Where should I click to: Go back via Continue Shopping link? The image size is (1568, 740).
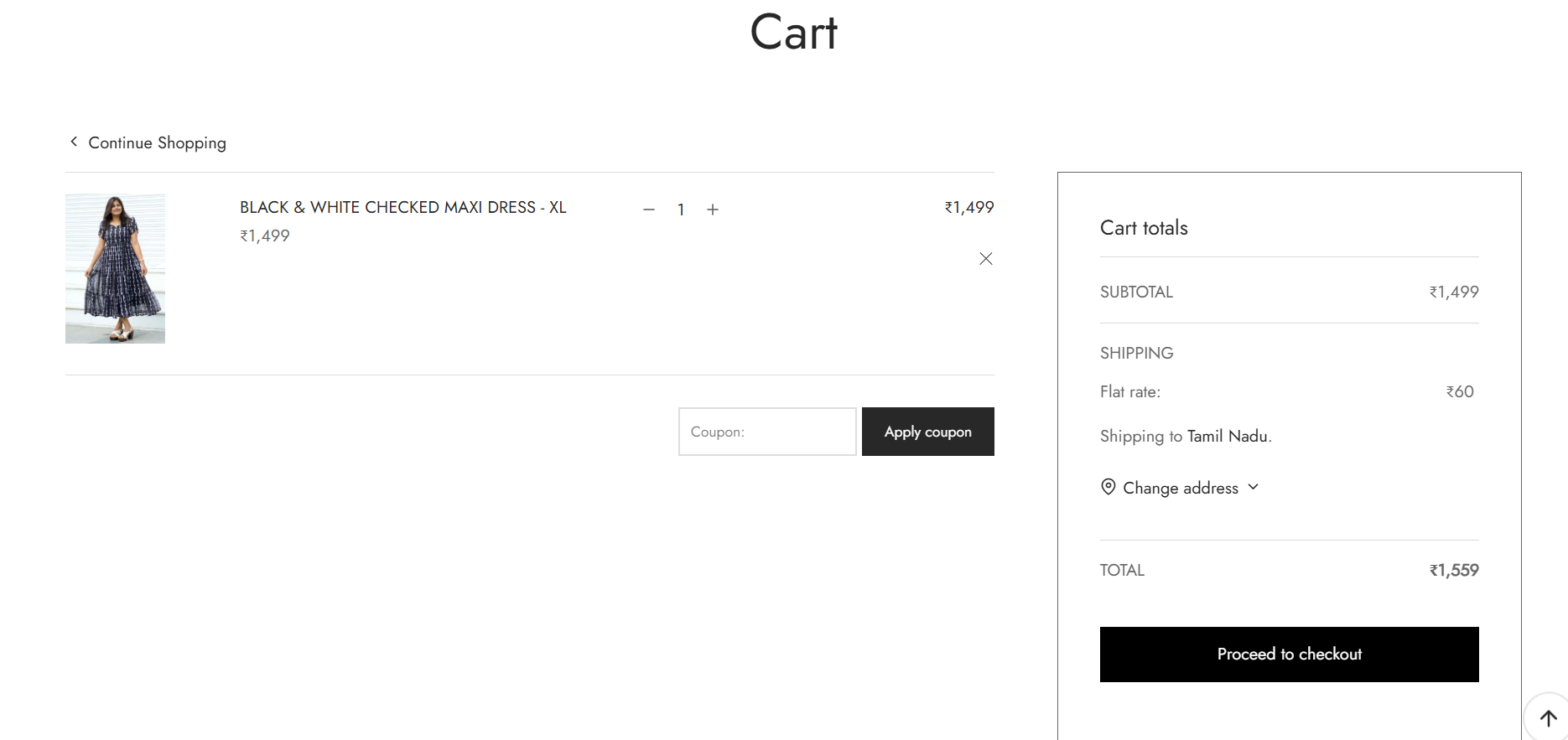point(157,142)
